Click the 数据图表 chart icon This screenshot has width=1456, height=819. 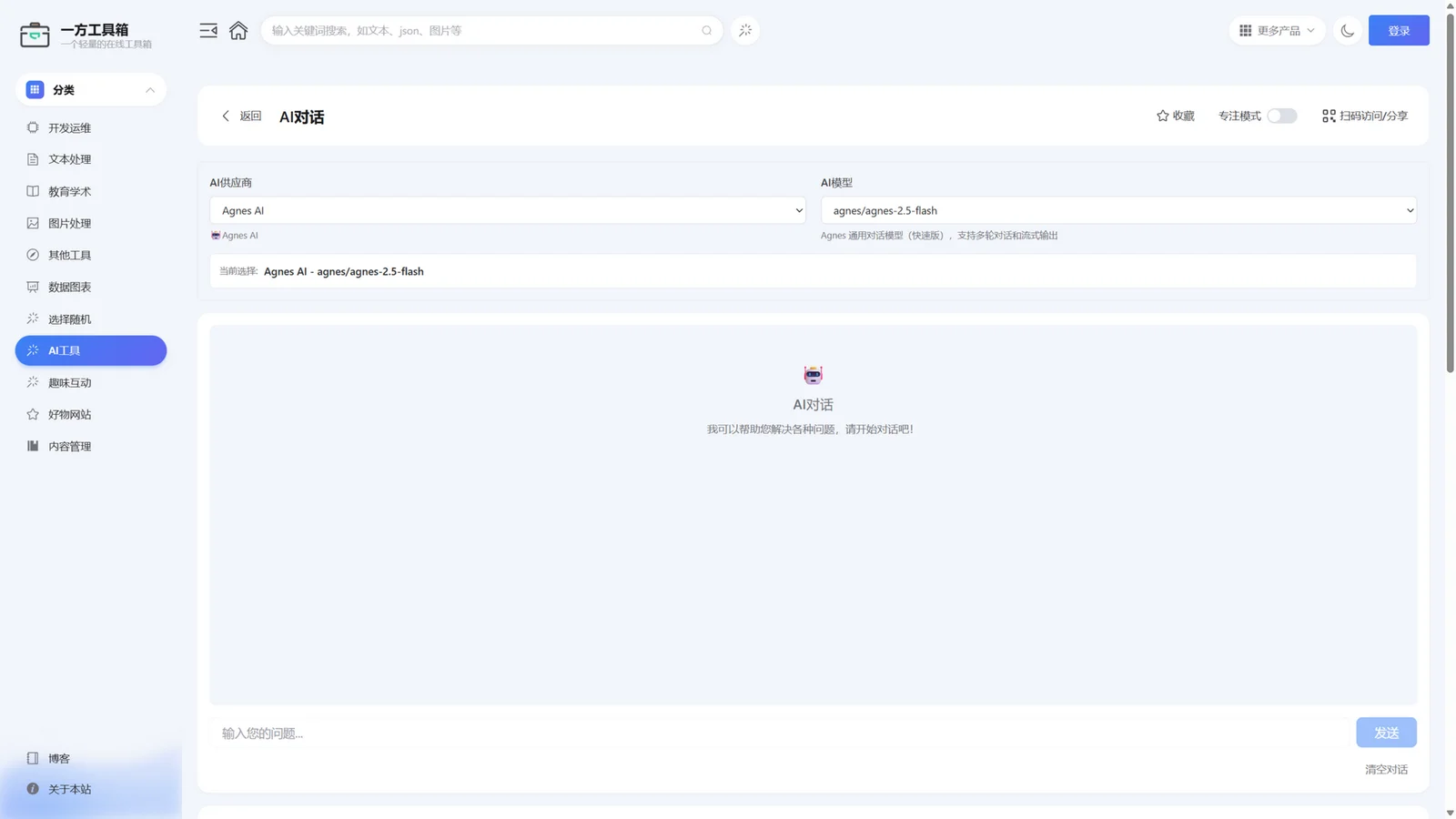(x=33, y=287)
